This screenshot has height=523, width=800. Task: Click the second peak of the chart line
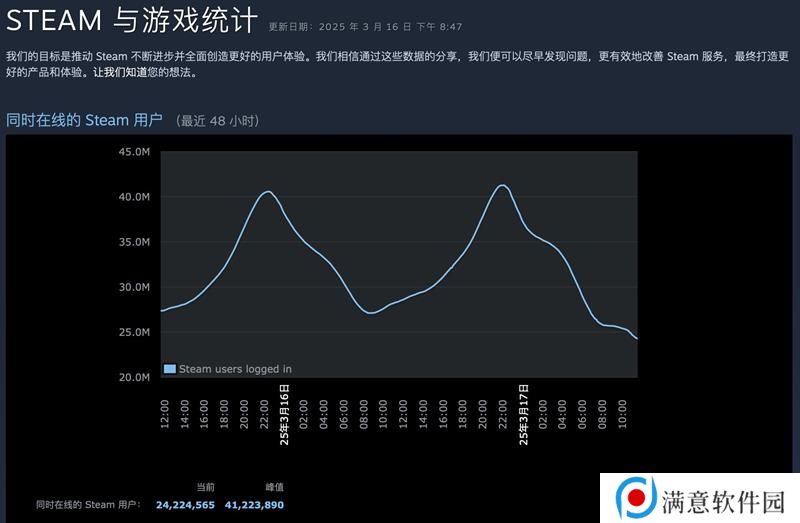click(503, 185)
